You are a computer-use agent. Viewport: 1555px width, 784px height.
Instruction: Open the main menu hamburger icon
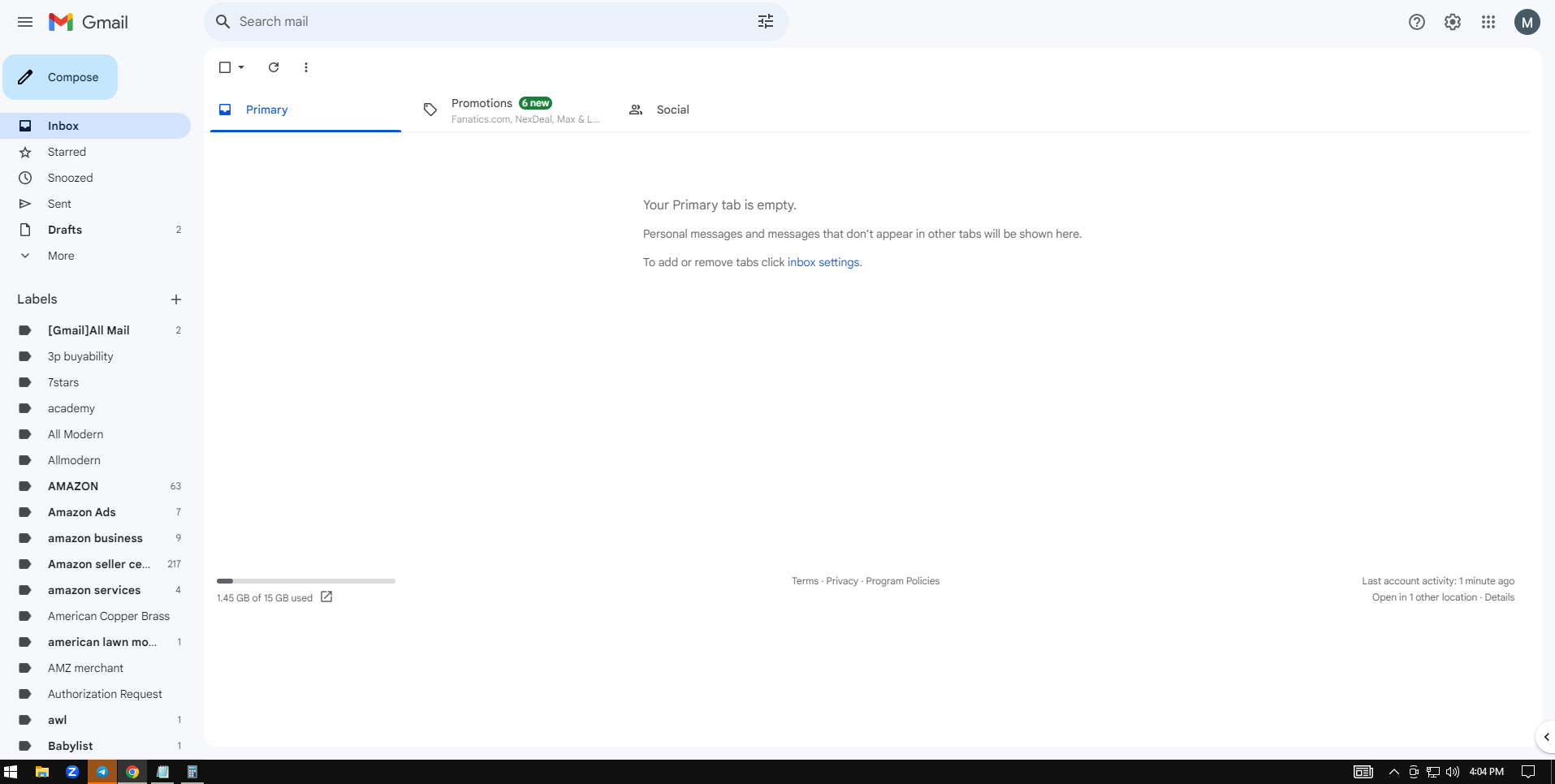(25, 22)
